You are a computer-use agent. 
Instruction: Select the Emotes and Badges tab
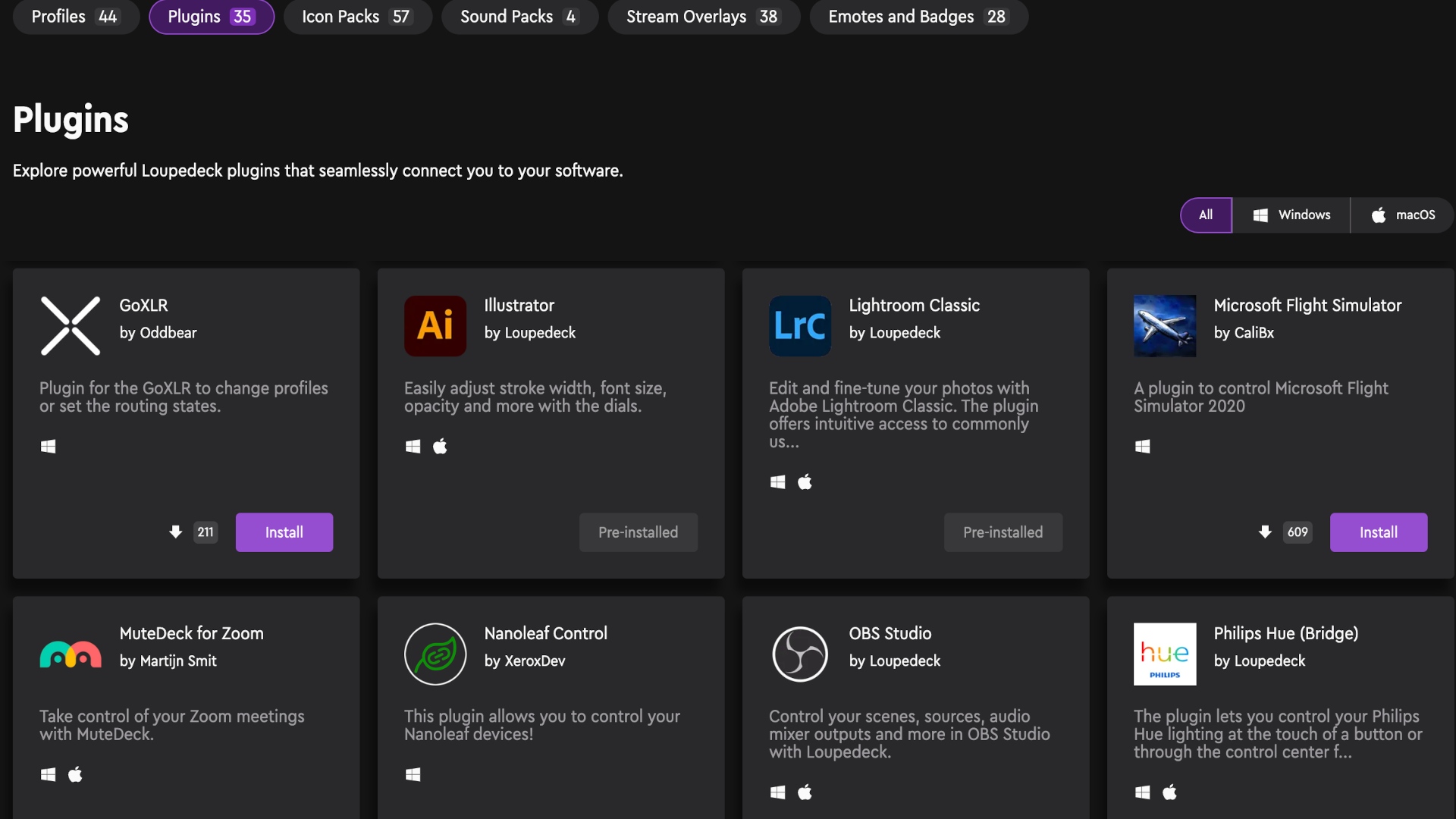[x=918, y=17]
